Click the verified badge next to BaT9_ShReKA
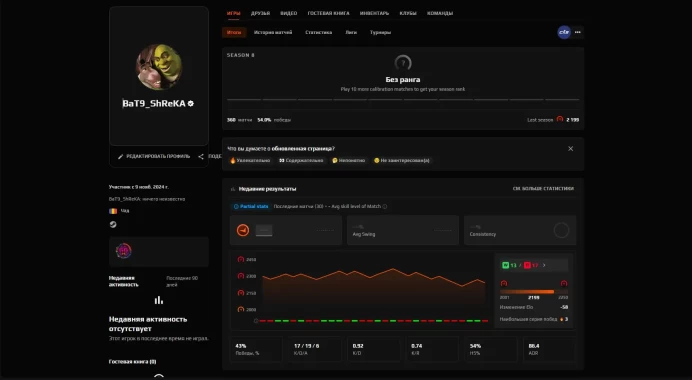The image size is (692, 380). click(x=191, y=103)
